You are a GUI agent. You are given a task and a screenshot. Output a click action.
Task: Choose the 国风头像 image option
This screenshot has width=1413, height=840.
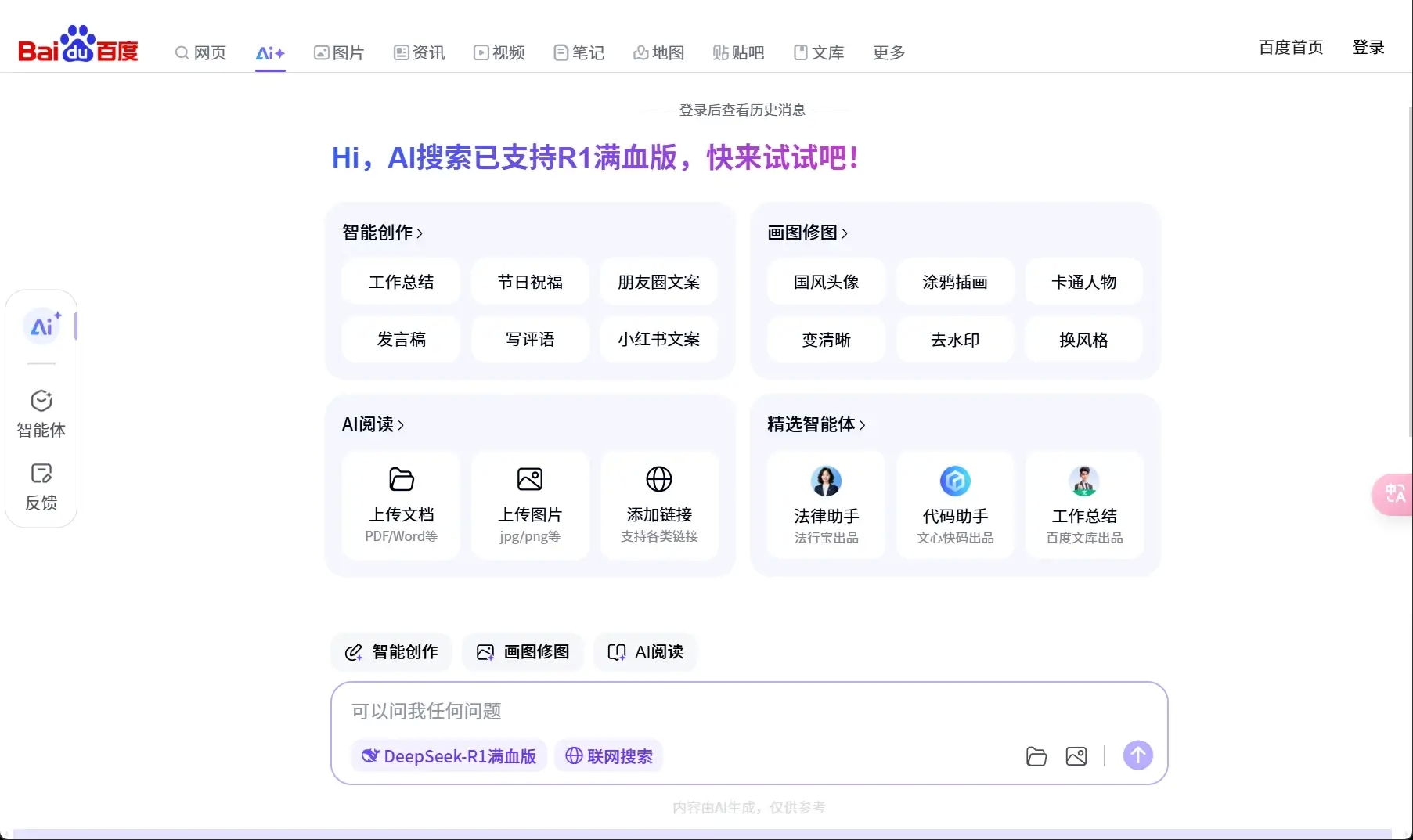(x=826, y=282)
